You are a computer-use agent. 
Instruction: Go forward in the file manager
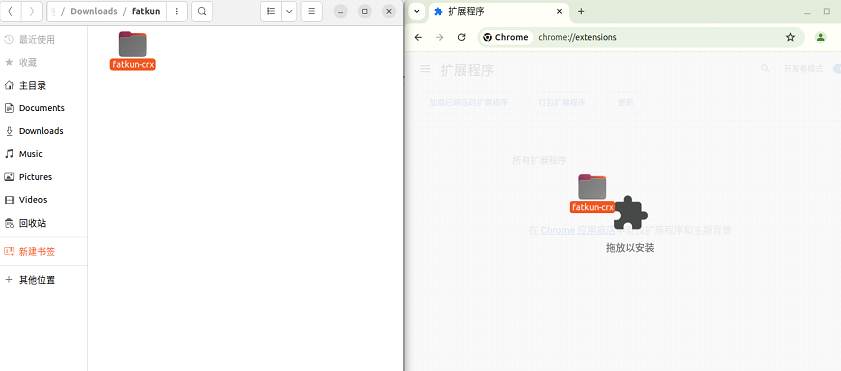32,11
